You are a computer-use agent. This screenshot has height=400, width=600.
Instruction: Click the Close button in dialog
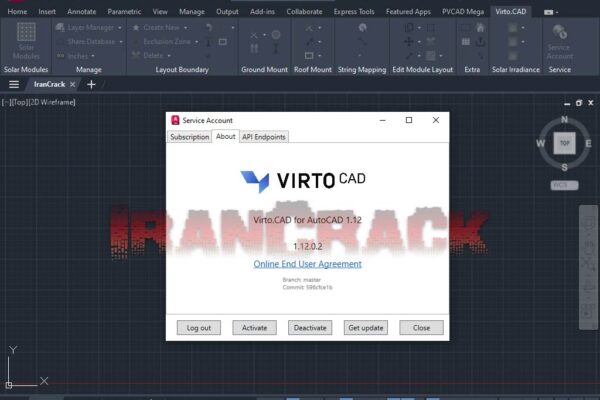(421, 328)
